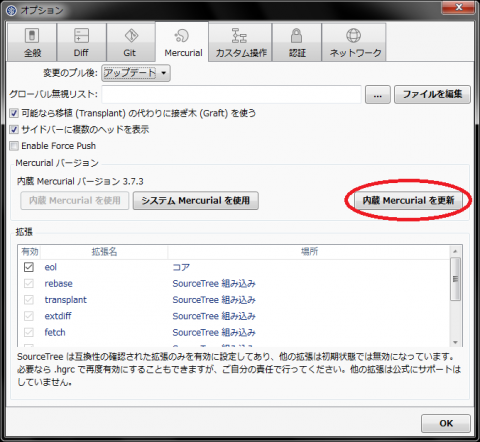480x442 pixels.
Task: Select the extdiff extension name
Action: (58, 316)
